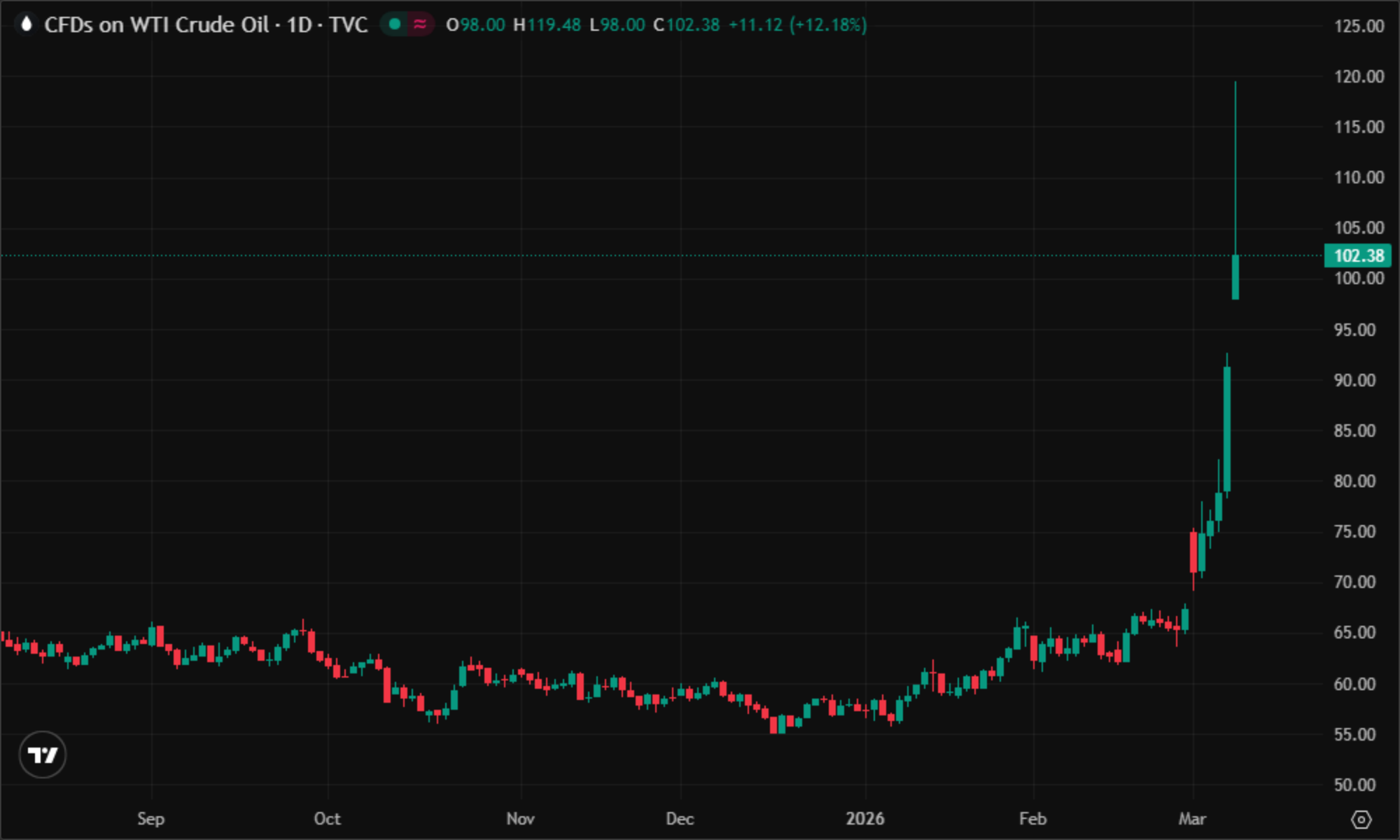Click the high value H119.48 in legend
Image resolution: width=1400 pixels, height=840 pixels.
(x=547, y=25)
